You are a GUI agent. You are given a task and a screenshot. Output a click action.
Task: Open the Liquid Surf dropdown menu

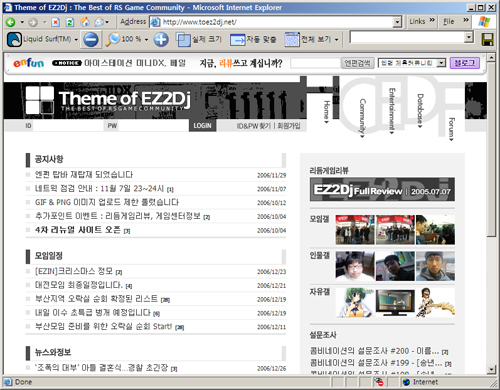76,40
